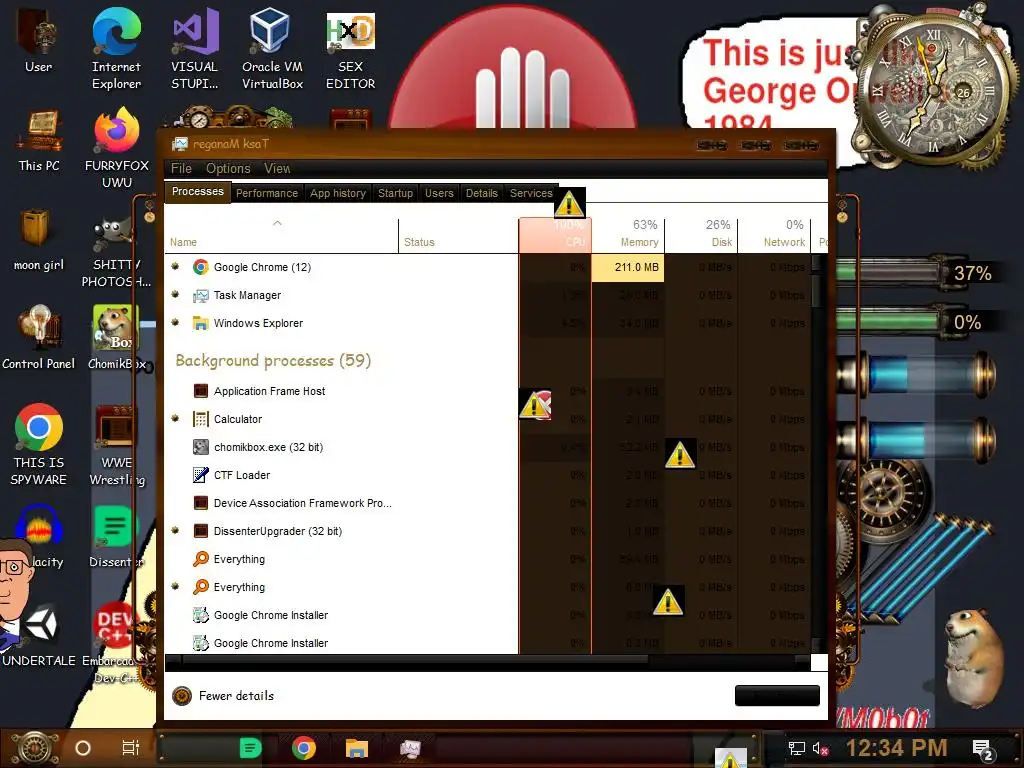The width and height of the screenshot is (1024, 768).
Task: Click the Task Manager taskbar icon
Action: [x=410, y=748]
